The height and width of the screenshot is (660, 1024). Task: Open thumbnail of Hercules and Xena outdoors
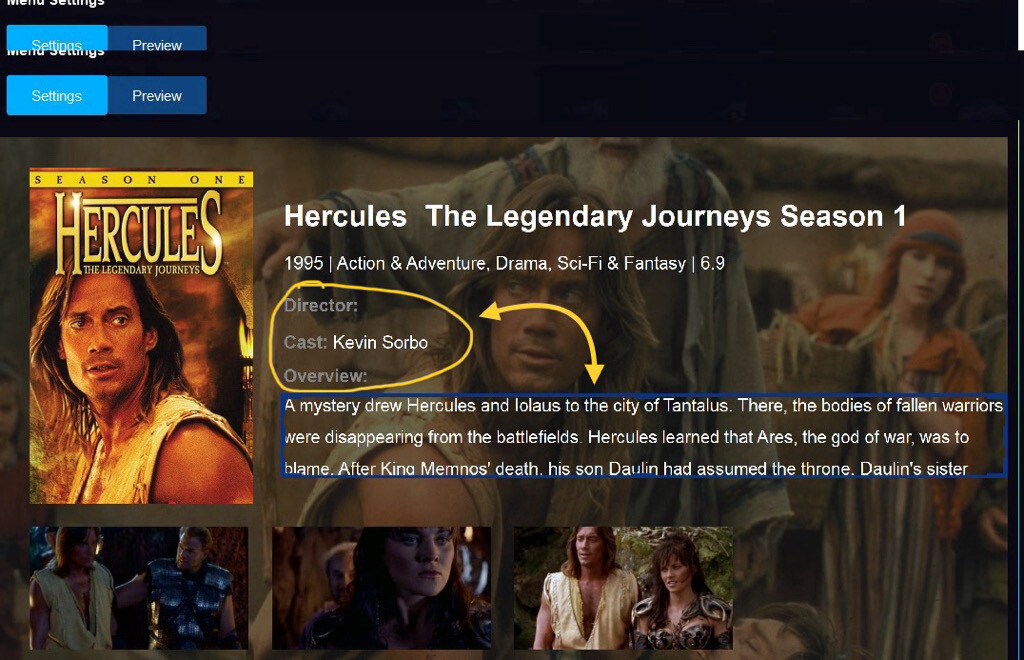pos(623,588)
